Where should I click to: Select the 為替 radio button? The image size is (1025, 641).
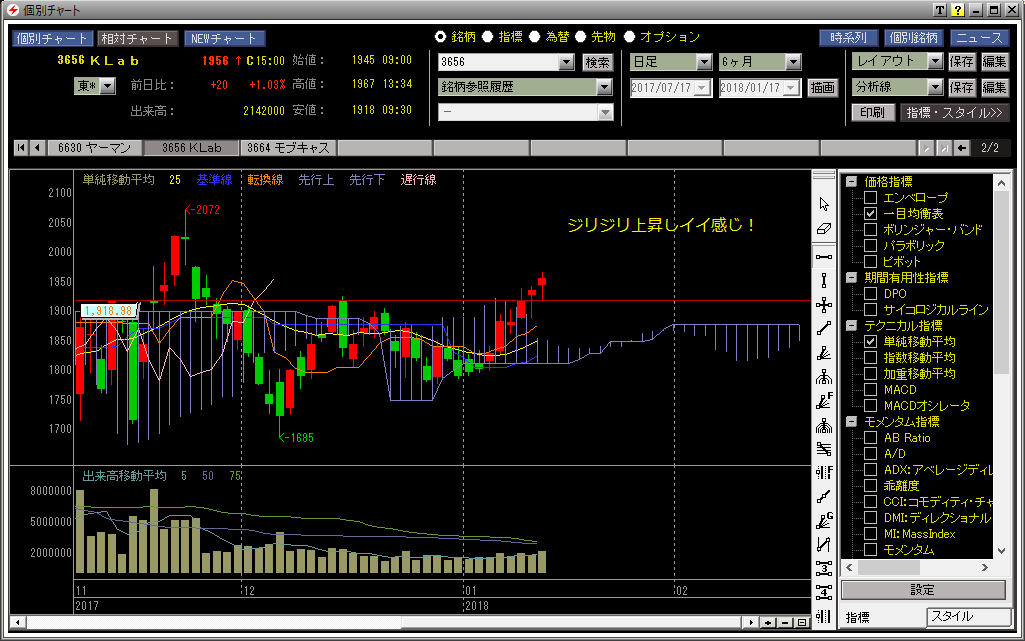click(535, 37)
